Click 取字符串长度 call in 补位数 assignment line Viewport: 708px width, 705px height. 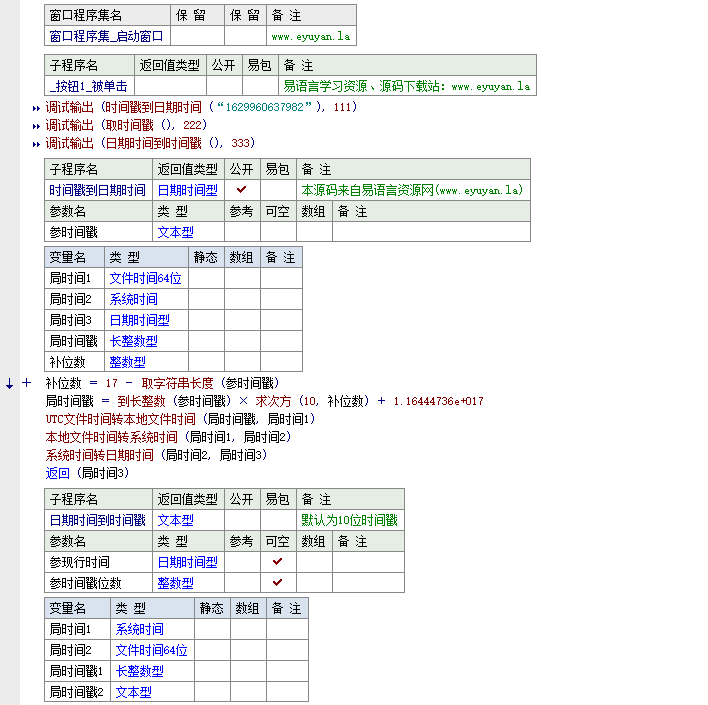click(177, 383)
